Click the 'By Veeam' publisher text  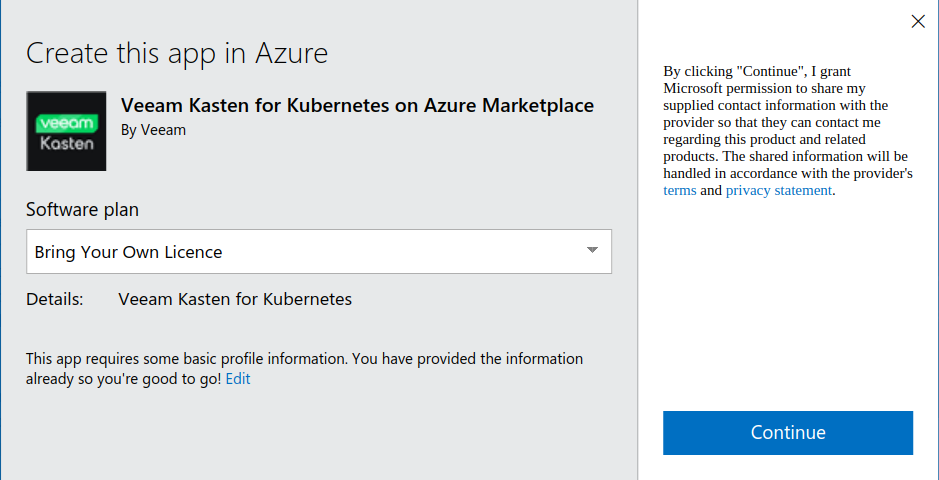(153, 130)
